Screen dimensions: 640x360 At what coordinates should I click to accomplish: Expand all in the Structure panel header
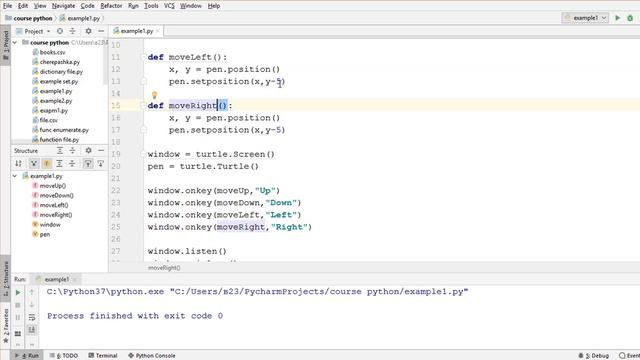point(60,151)
